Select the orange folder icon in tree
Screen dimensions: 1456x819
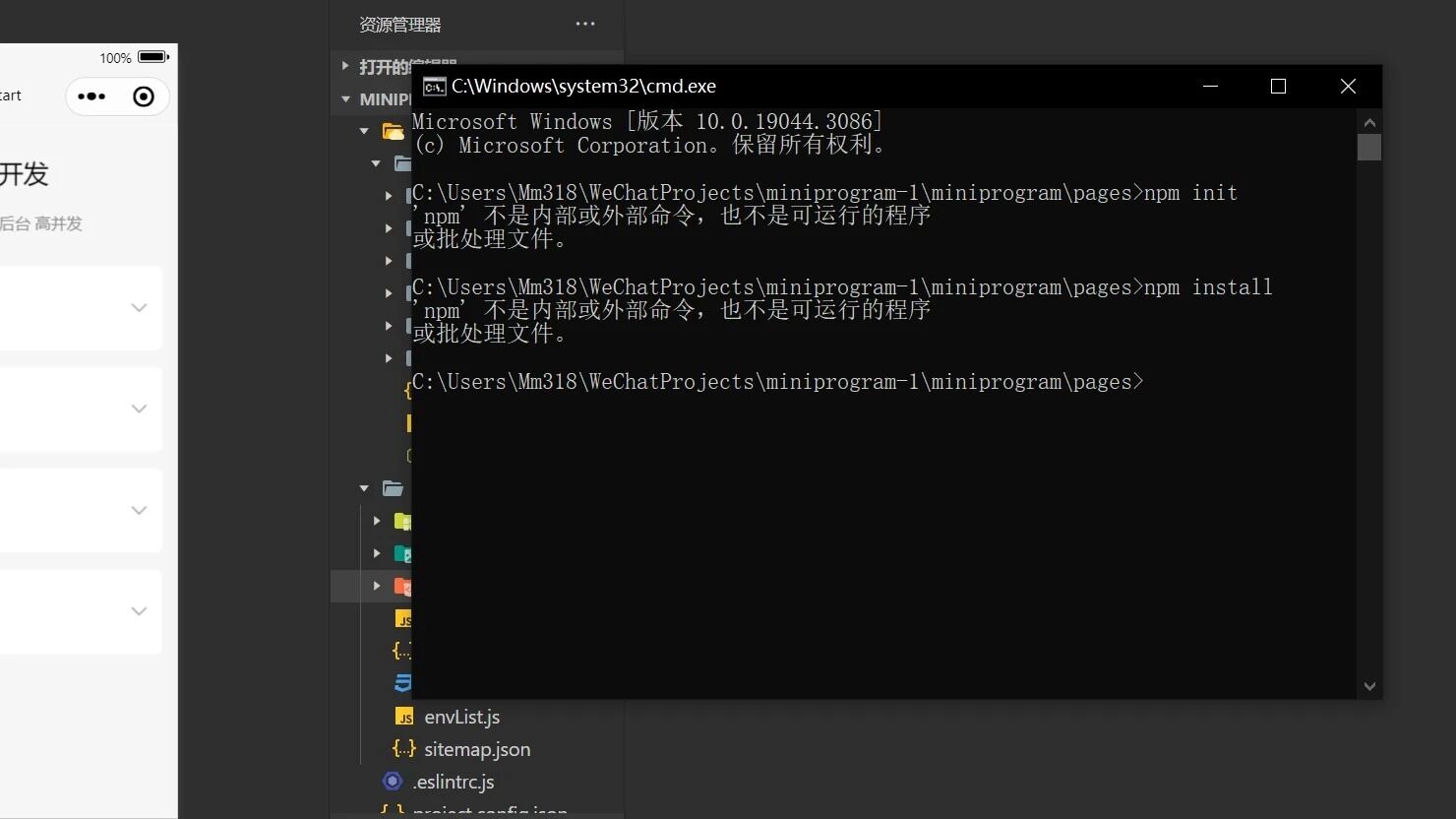click(x=402, y=587)
